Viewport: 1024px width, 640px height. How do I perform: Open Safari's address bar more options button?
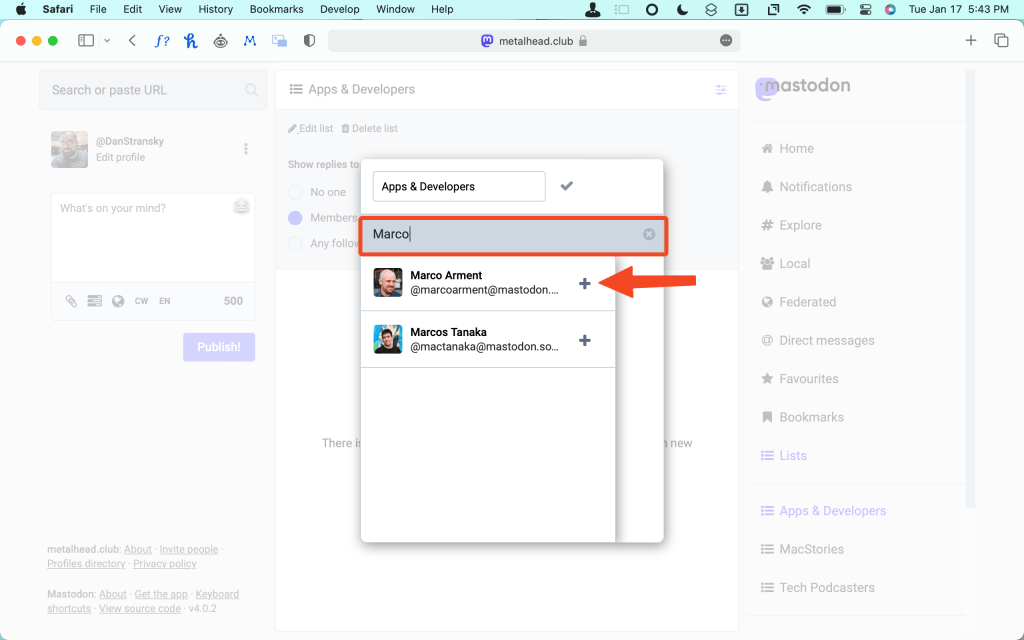click(x=727, y=40)
